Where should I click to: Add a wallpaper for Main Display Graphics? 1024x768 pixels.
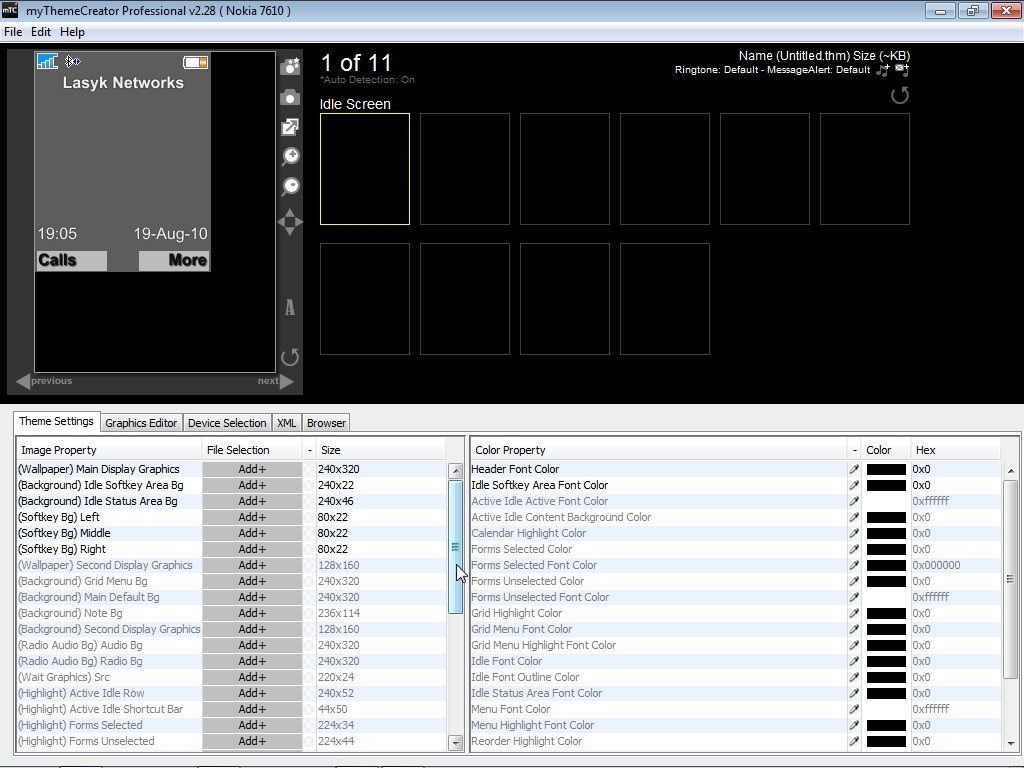coord(252,469)
